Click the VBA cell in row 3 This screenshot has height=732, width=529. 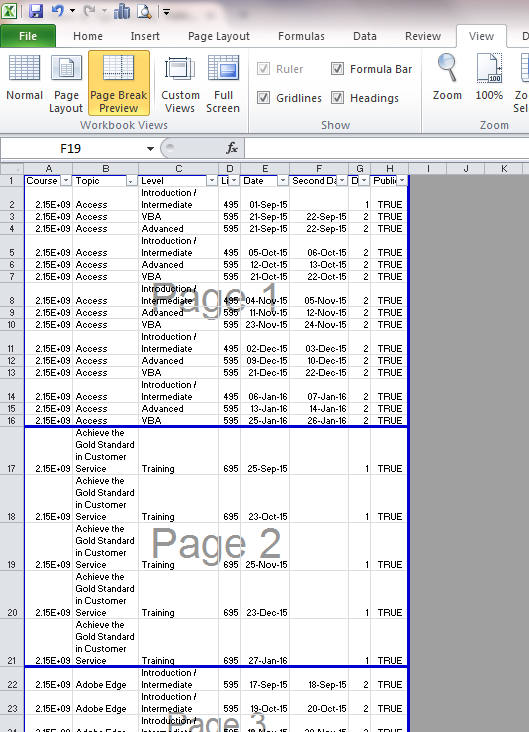point(178,217)
